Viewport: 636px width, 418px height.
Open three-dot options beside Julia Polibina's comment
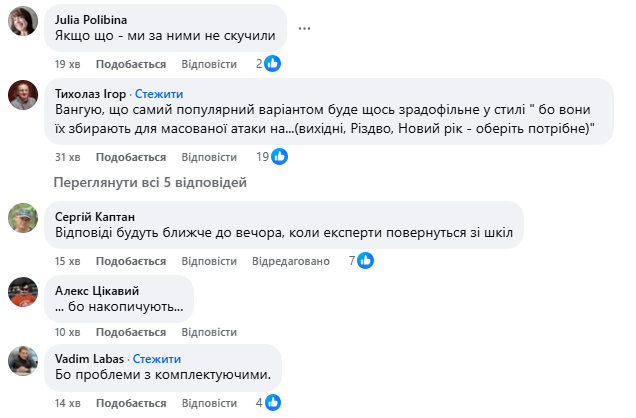(304, 27)
